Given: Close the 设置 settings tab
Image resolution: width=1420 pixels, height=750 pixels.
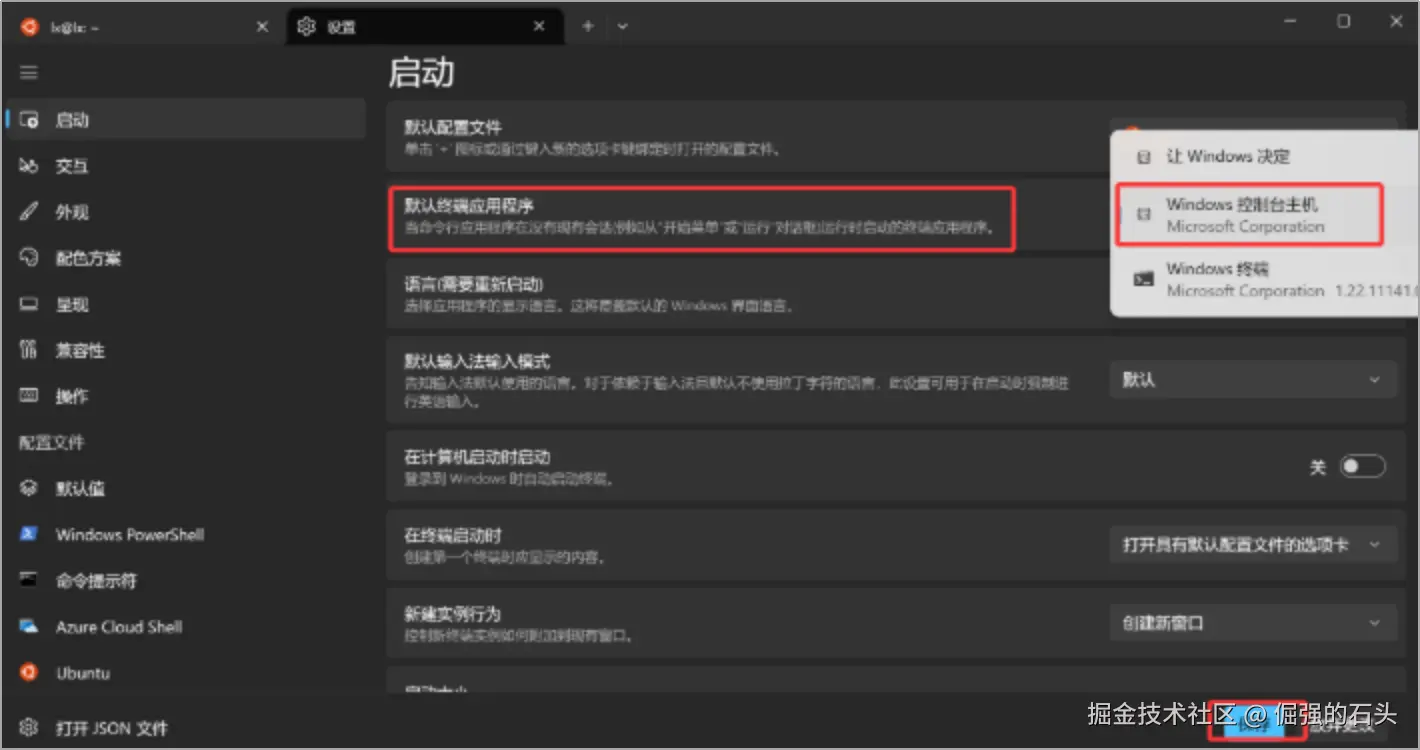Looking at the screenshot, I should pos(540,27).
